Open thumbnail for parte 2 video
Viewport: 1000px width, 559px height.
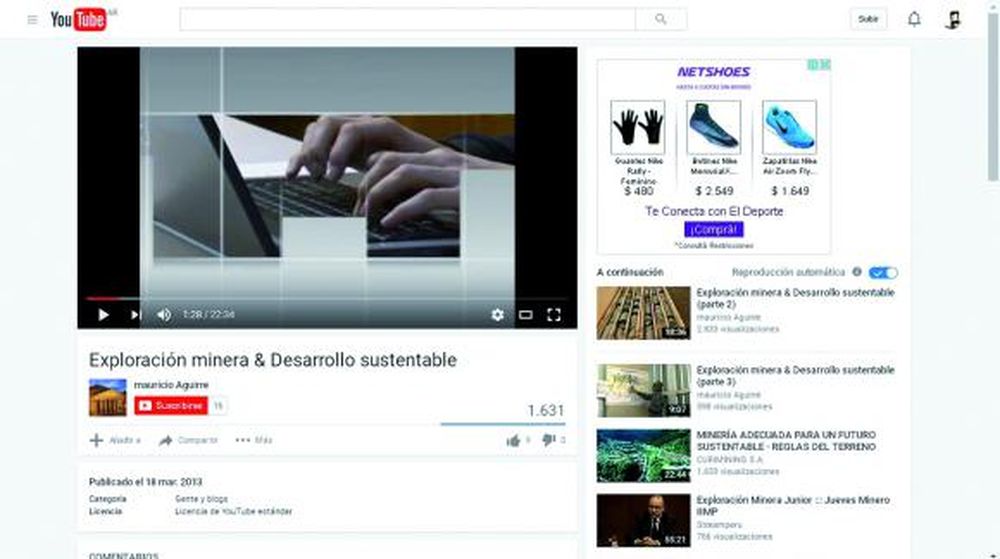643,313
